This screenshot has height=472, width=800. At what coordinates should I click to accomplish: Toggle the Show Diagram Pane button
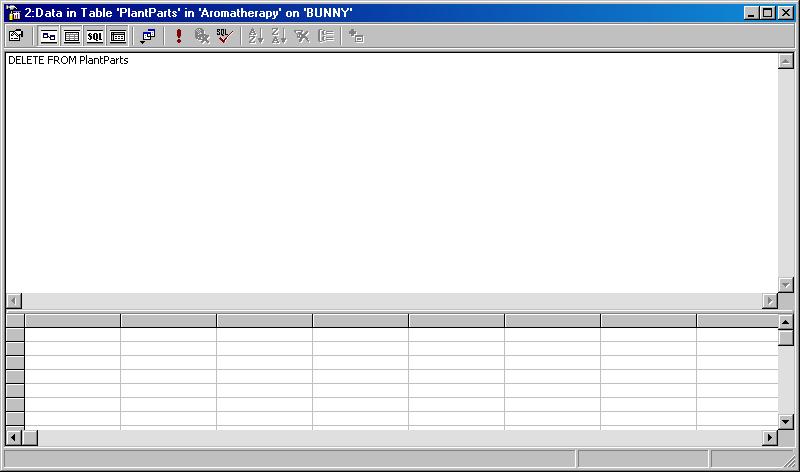(49, 36)
